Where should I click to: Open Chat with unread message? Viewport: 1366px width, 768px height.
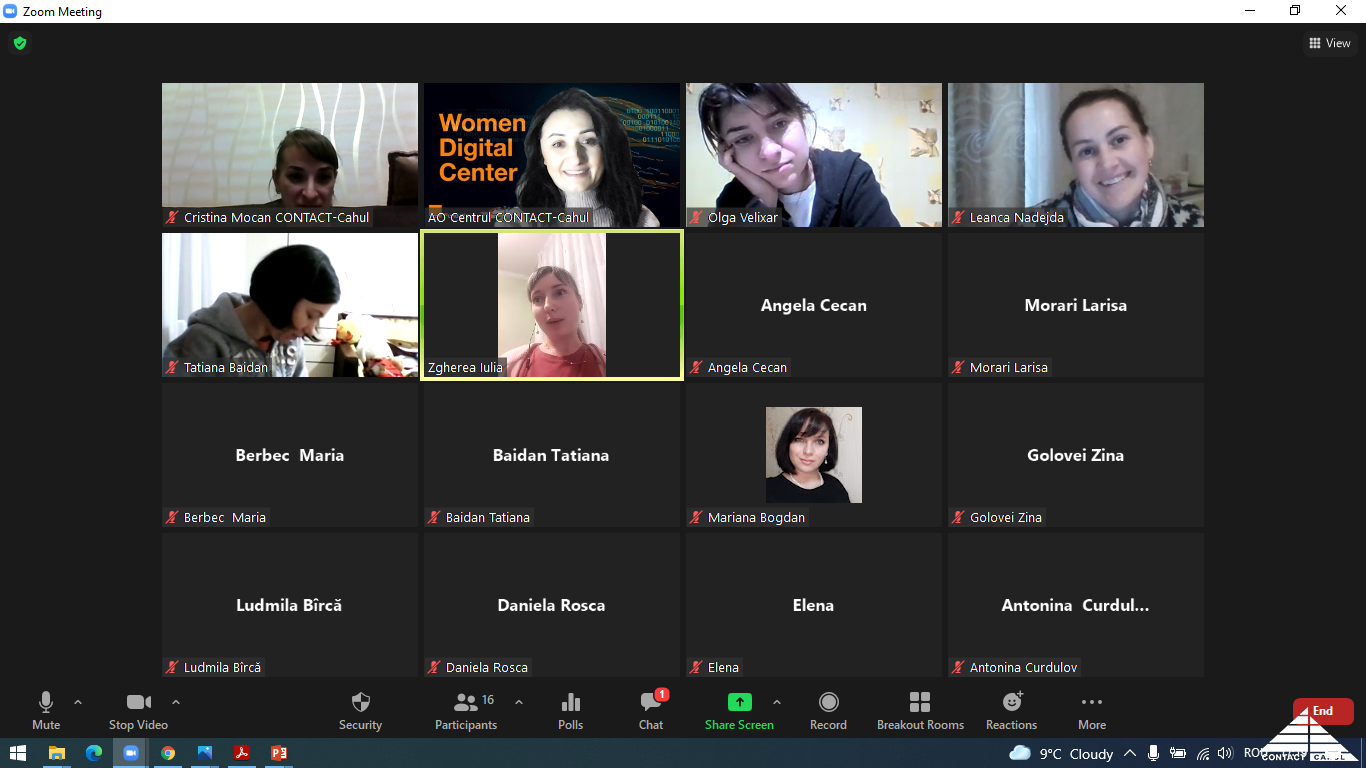click(x=651, y=711)
